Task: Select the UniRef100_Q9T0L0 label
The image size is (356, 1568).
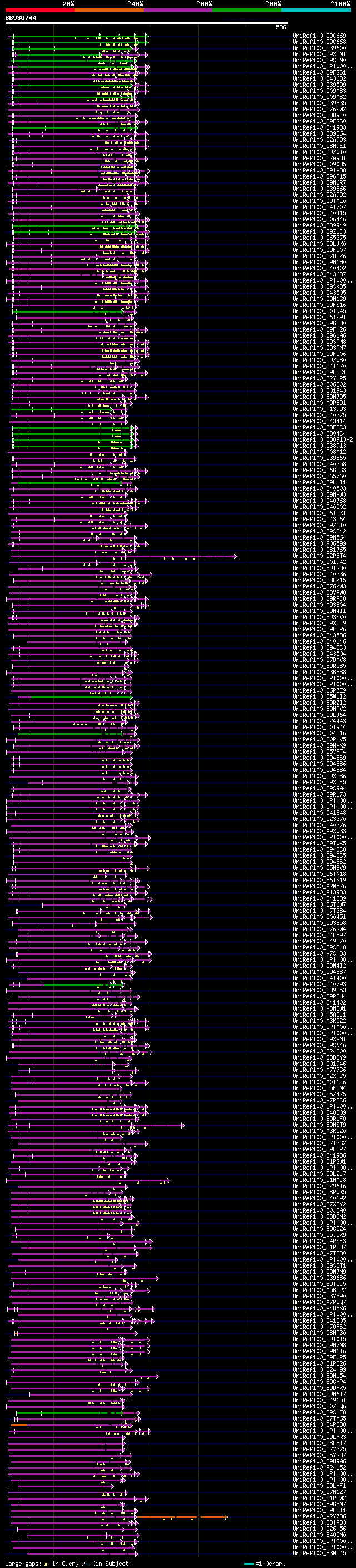Action: click(x=319, y=201)
